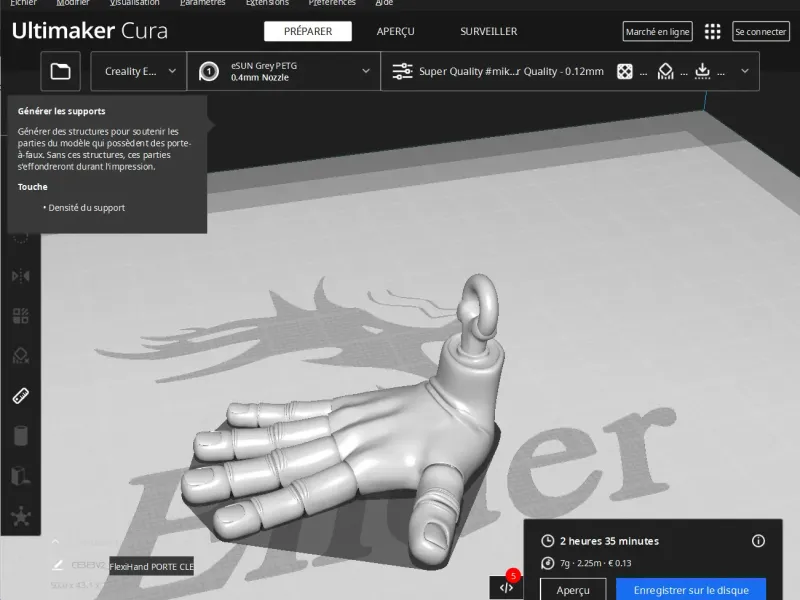Click the build plate adhesion icon
The width and height of the screenshot is (800, 600).
(x=703, y=71)
